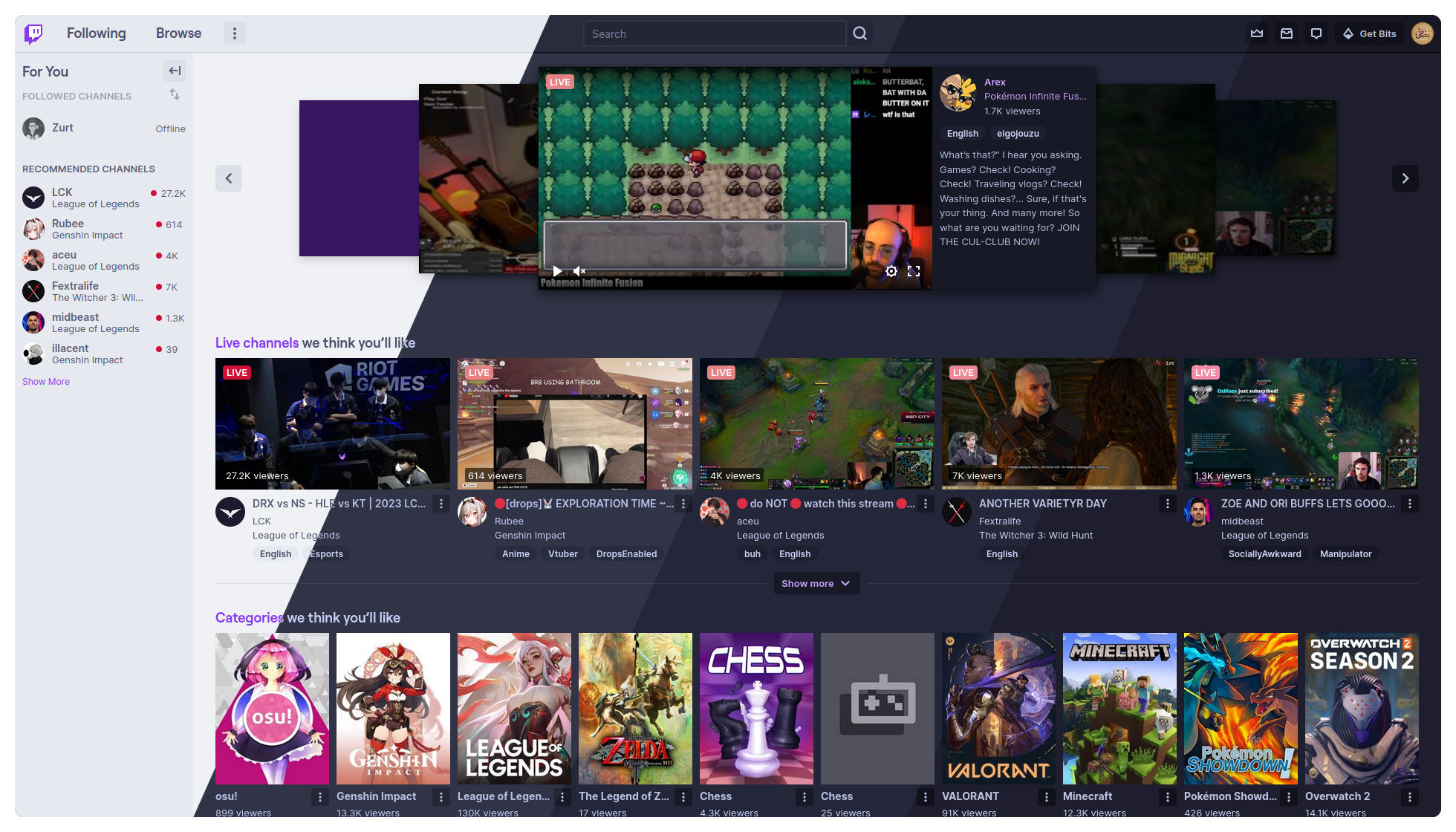Screen dimensions: 1456x832
Task: Play the featured Pokemon stream
Action: coord(557,271)
